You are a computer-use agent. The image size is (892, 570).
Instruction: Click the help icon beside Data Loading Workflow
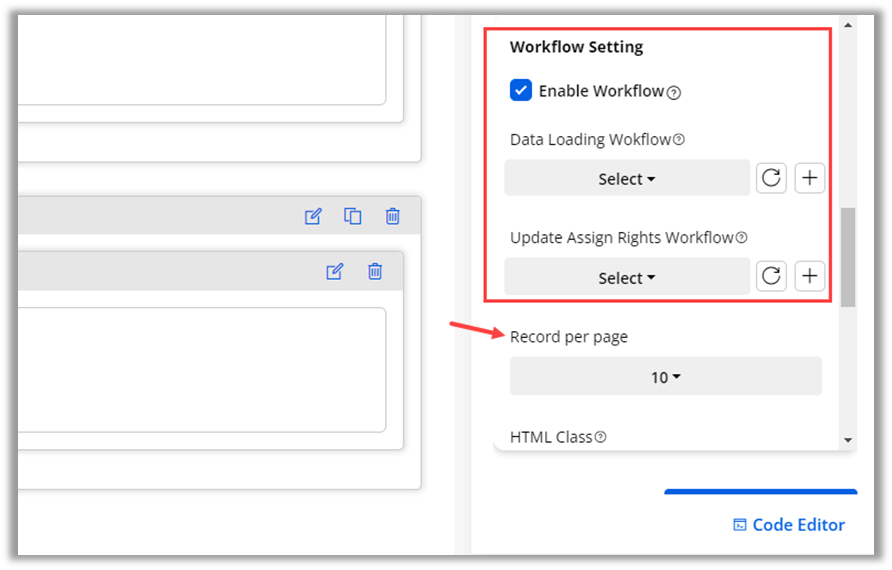click(679, 140)
